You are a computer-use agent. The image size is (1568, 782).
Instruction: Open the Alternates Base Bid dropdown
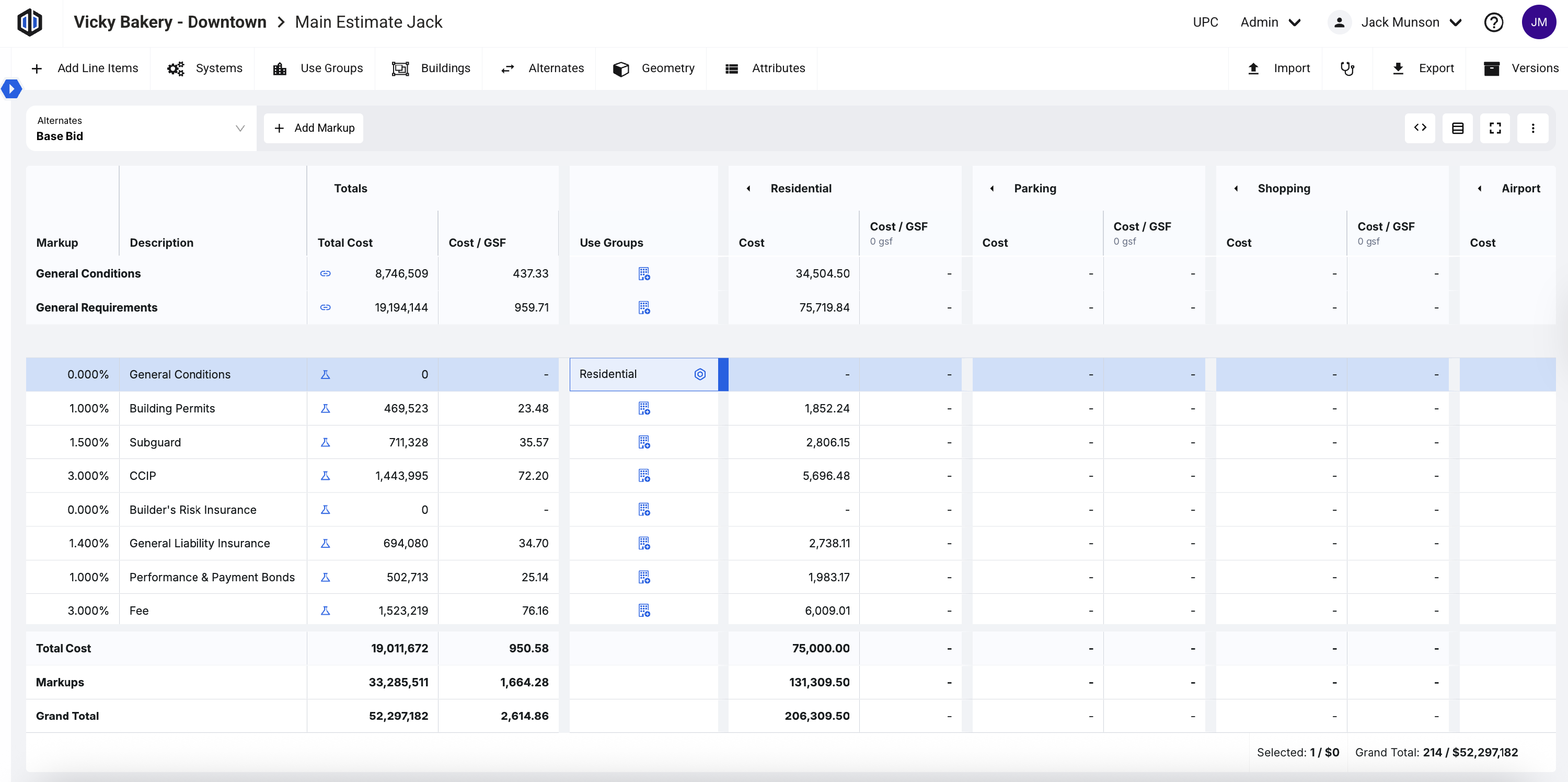click(x=141, y=129)
